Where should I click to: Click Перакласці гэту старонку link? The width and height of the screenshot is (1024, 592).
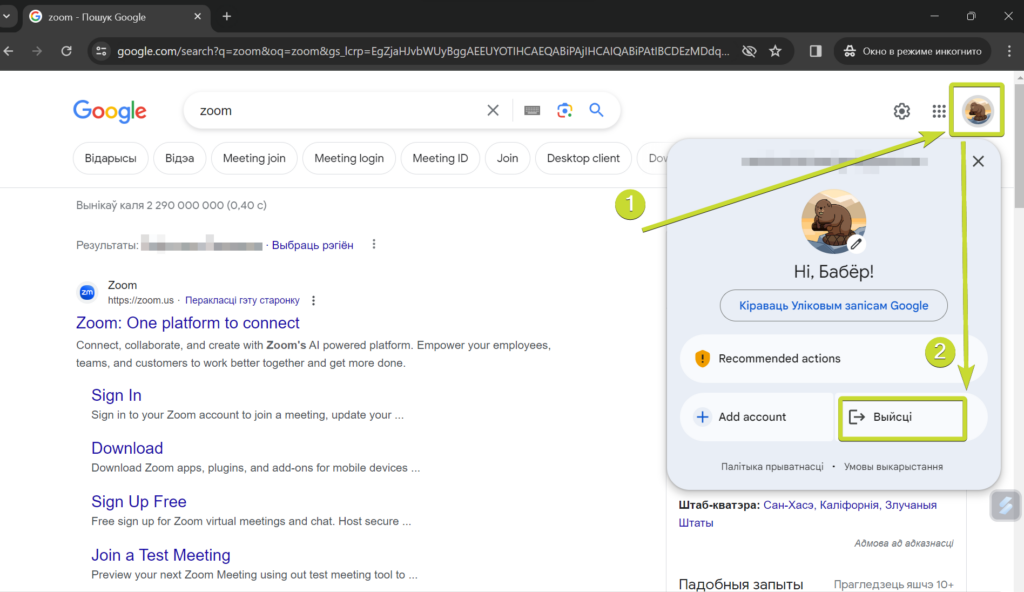click(x=242, y=301)
